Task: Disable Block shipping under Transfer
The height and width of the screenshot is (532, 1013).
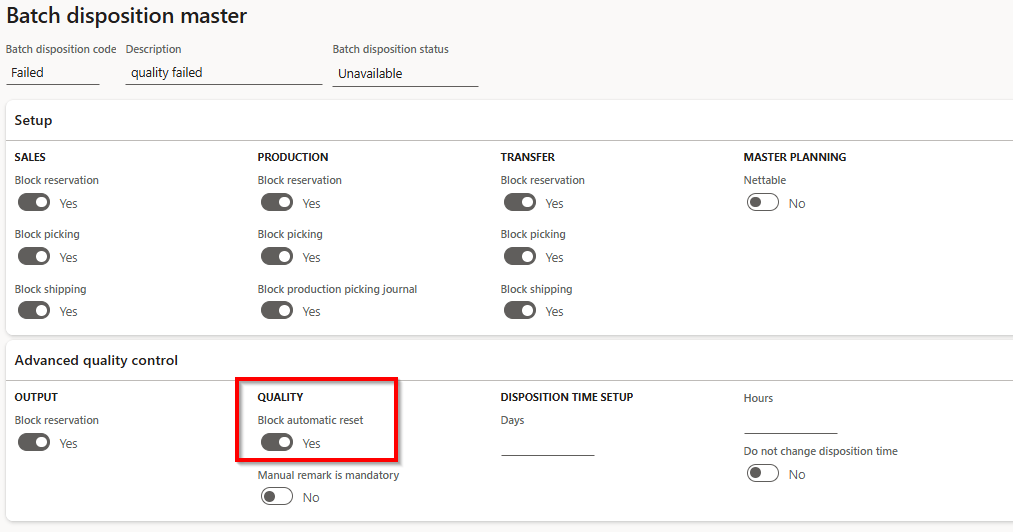Action: (x=520, y=311)
